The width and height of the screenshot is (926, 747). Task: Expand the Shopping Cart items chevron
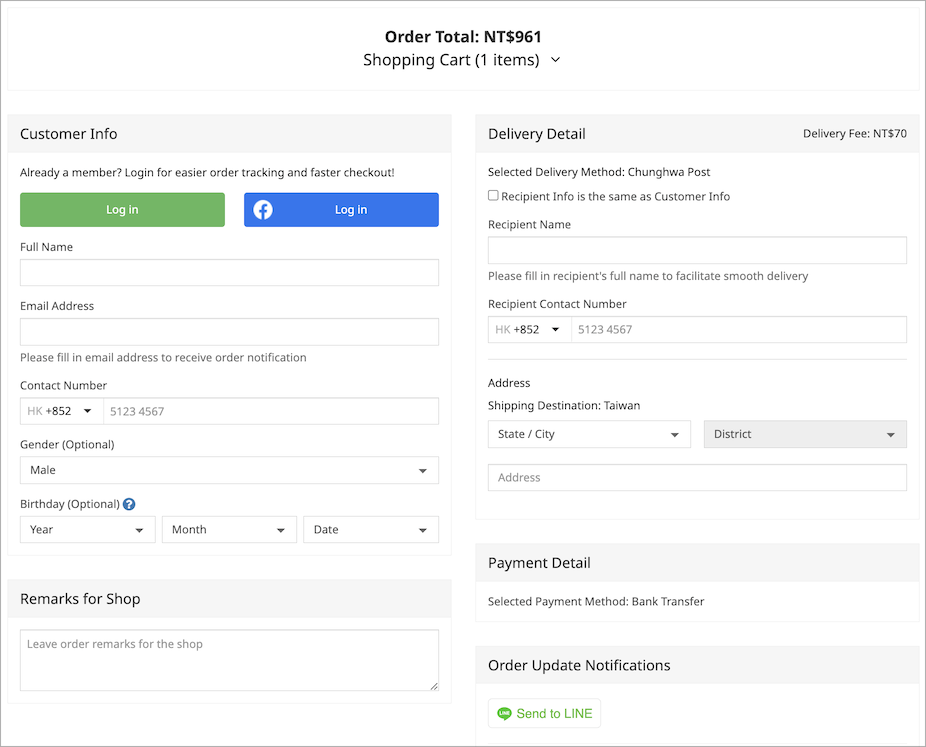(x=555, y=60)
